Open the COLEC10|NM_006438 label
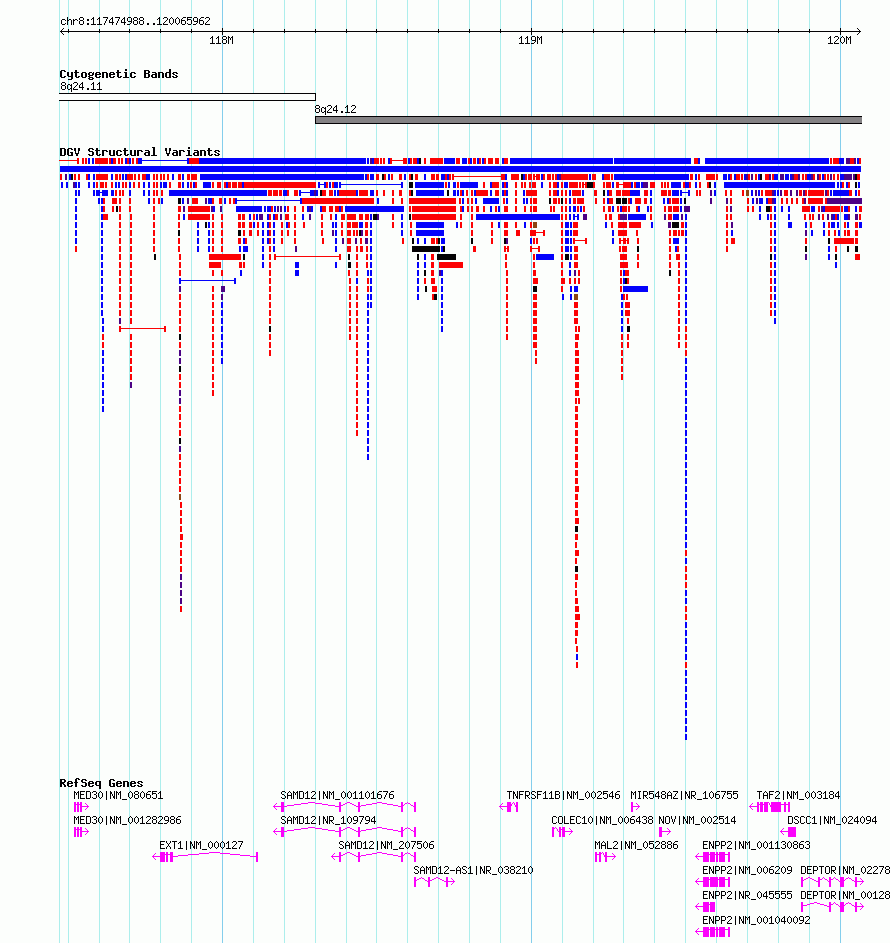This screenshot has height=943, width=890. [x=603, y=820]
